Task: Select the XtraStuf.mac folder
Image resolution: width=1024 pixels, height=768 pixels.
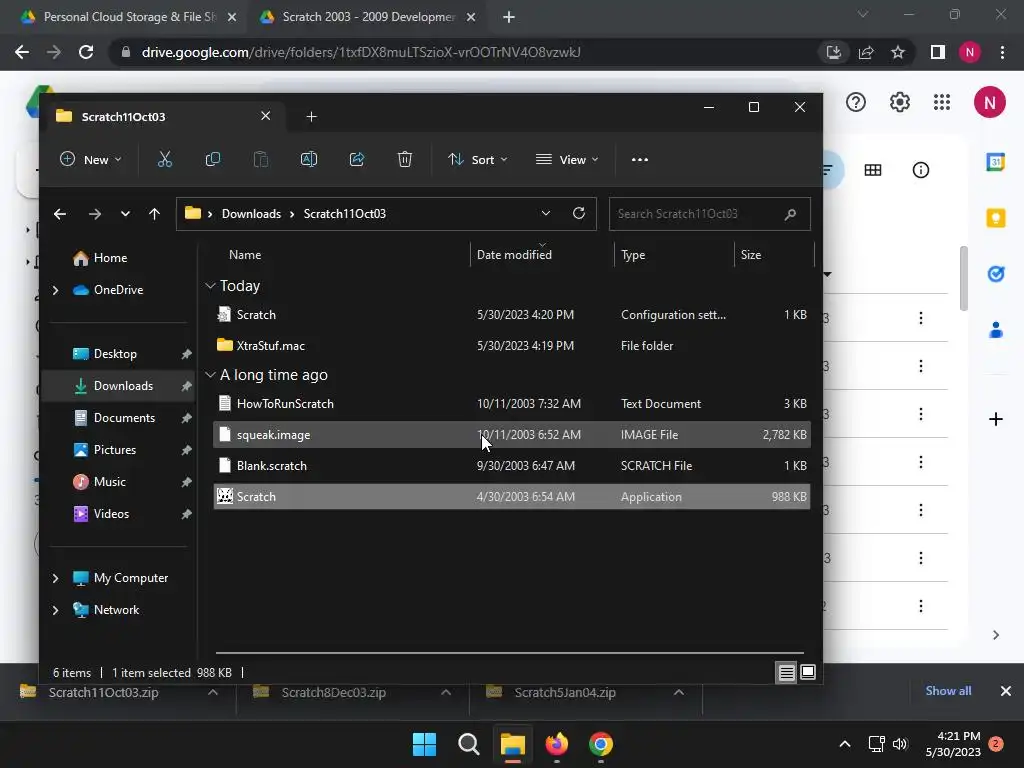Action: [511, 345]
